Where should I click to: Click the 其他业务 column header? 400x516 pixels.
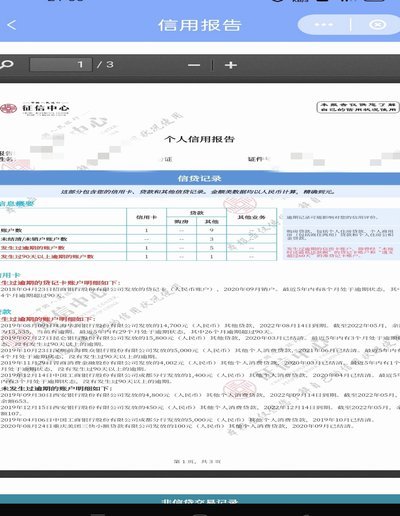pos(251,217)
